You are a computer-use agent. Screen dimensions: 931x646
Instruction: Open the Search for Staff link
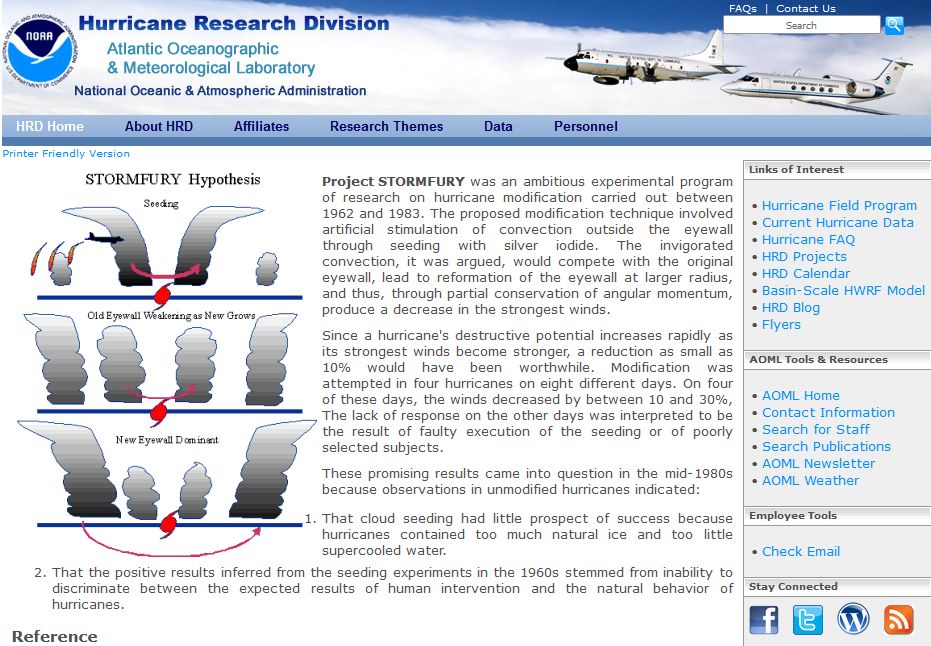[816, 429]
